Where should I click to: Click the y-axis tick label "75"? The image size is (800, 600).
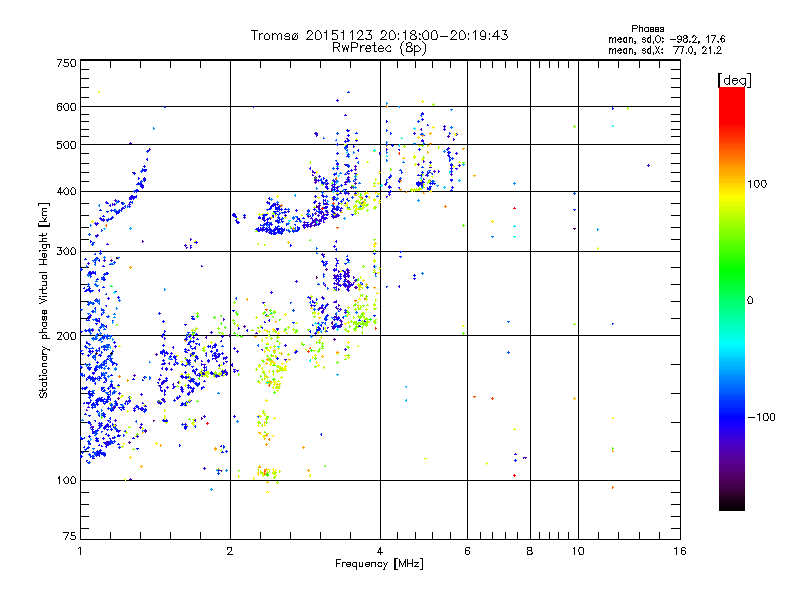tap(70, 536)
